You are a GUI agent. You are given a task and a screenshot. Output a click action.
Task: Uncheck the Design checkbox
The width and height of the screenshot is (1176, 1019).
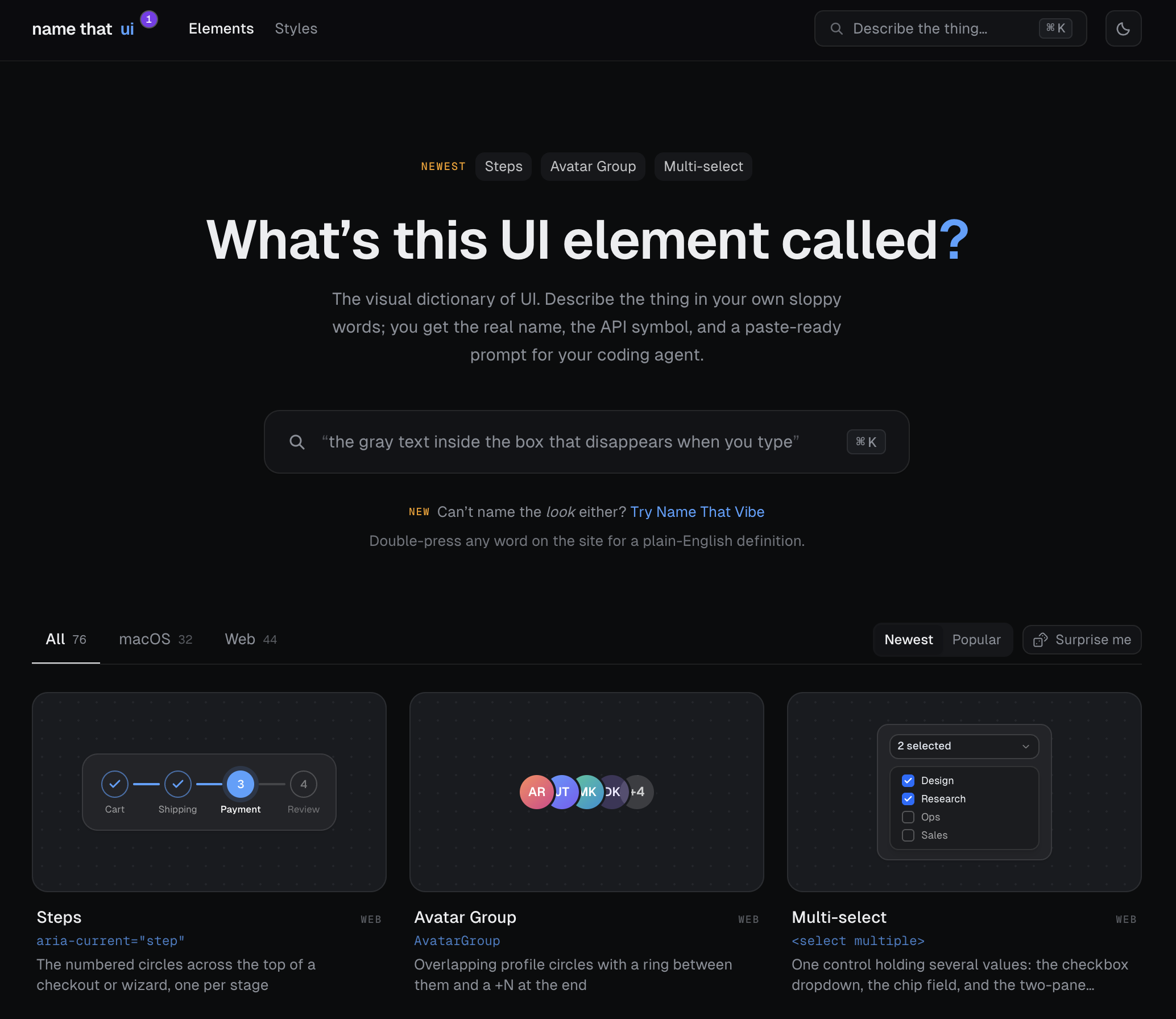pos(908,781)
